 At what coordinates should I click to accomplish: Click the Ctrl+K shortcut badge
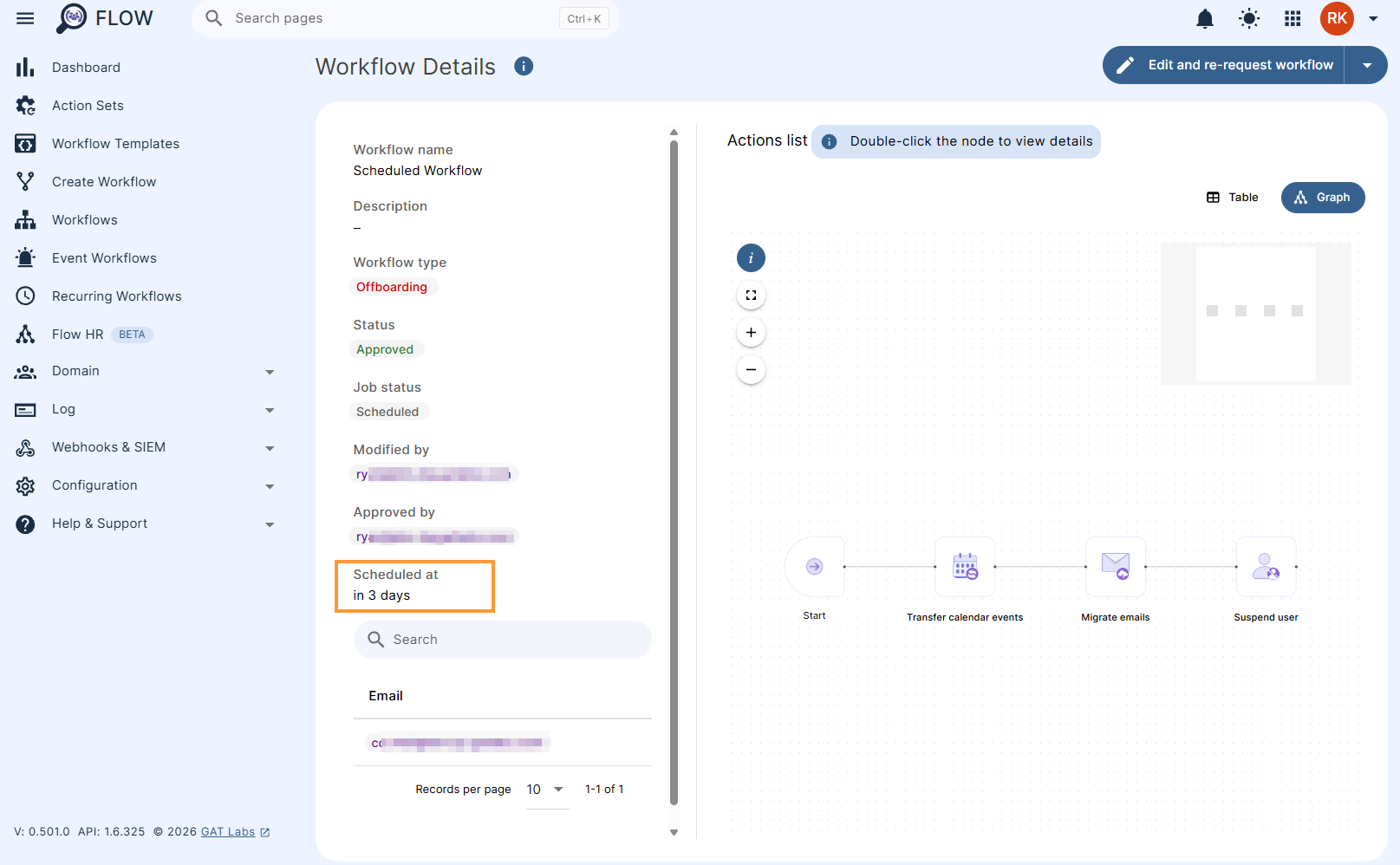coord(584,18)
